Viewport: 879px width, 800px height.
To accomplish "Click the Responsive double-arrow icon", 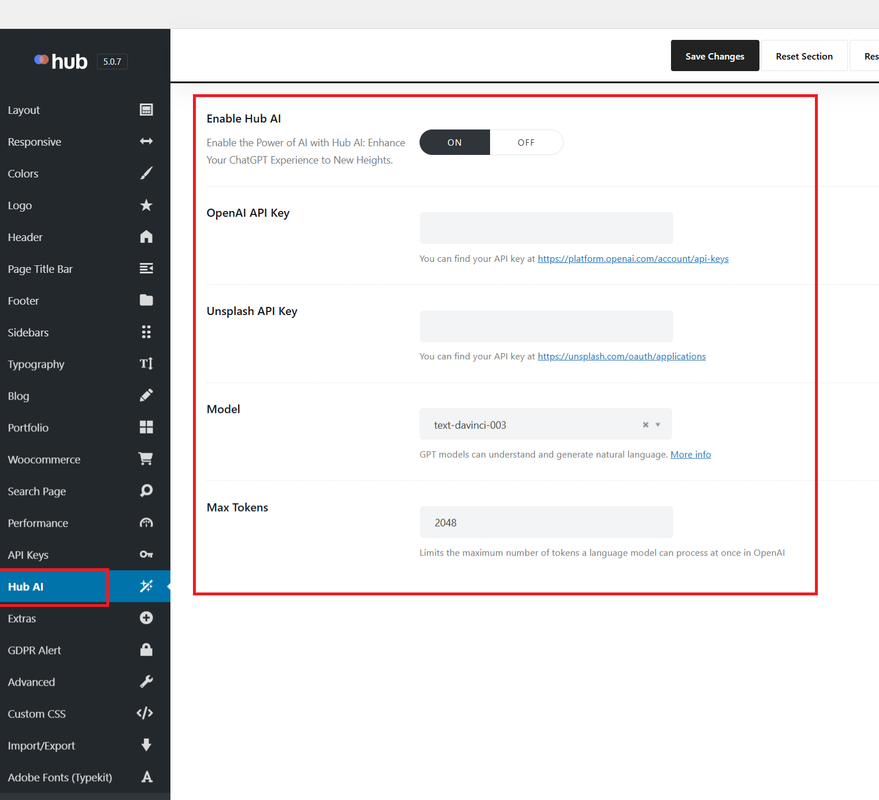I will click(146, 141).
